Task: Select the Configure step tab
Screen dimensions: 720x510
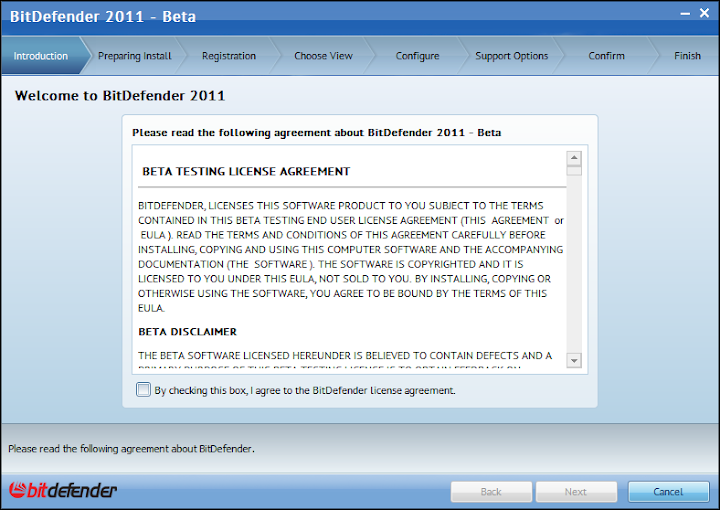Action: (x=417, y=56)
